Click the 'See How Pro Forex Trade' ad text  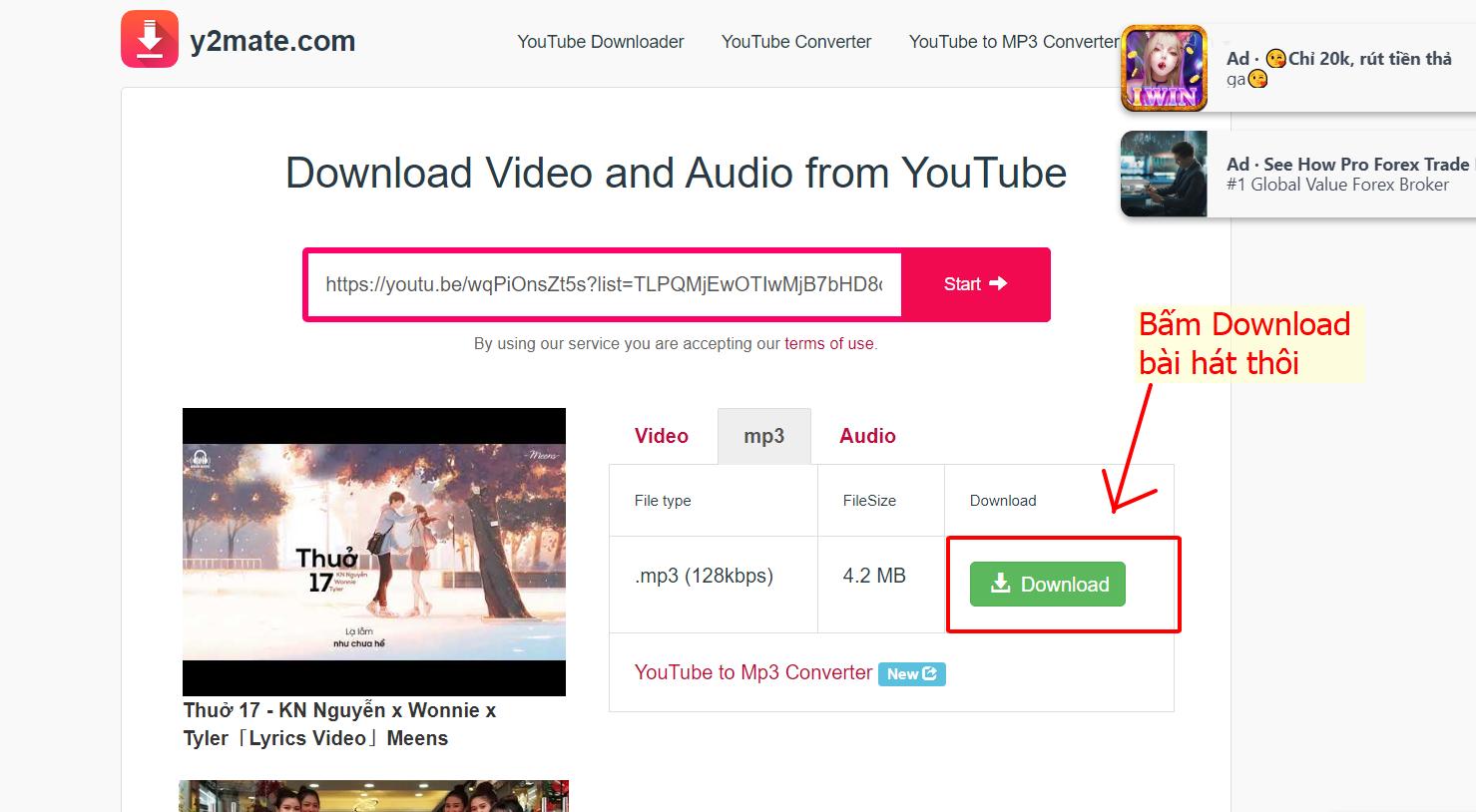coord(1347,165)
